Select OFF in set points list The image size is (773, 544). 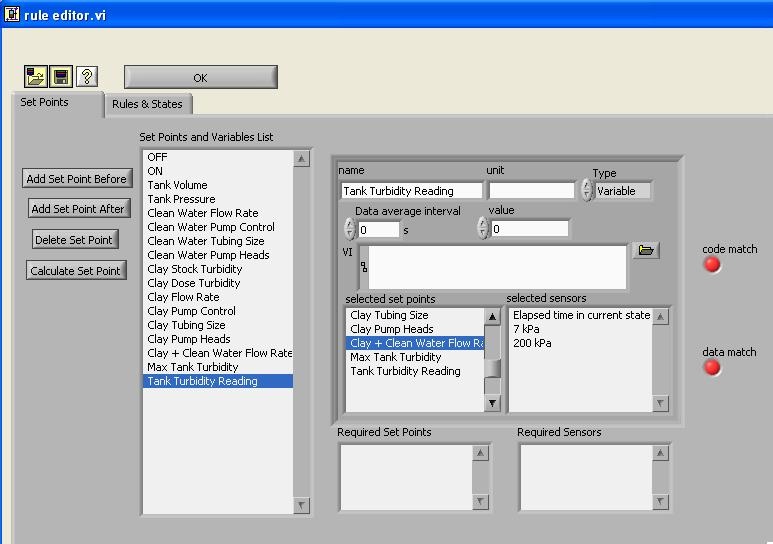(217, 157)
